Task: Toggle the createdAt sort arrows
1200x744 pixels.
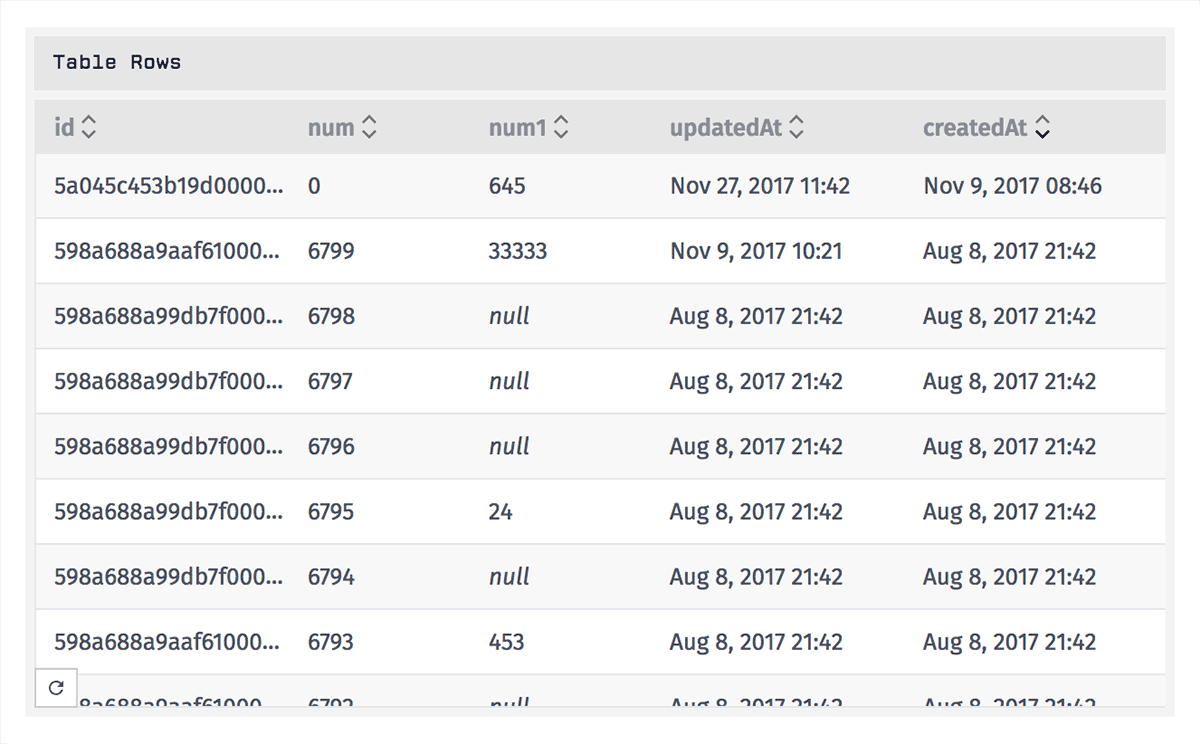Action: [x=1042, y=128]
